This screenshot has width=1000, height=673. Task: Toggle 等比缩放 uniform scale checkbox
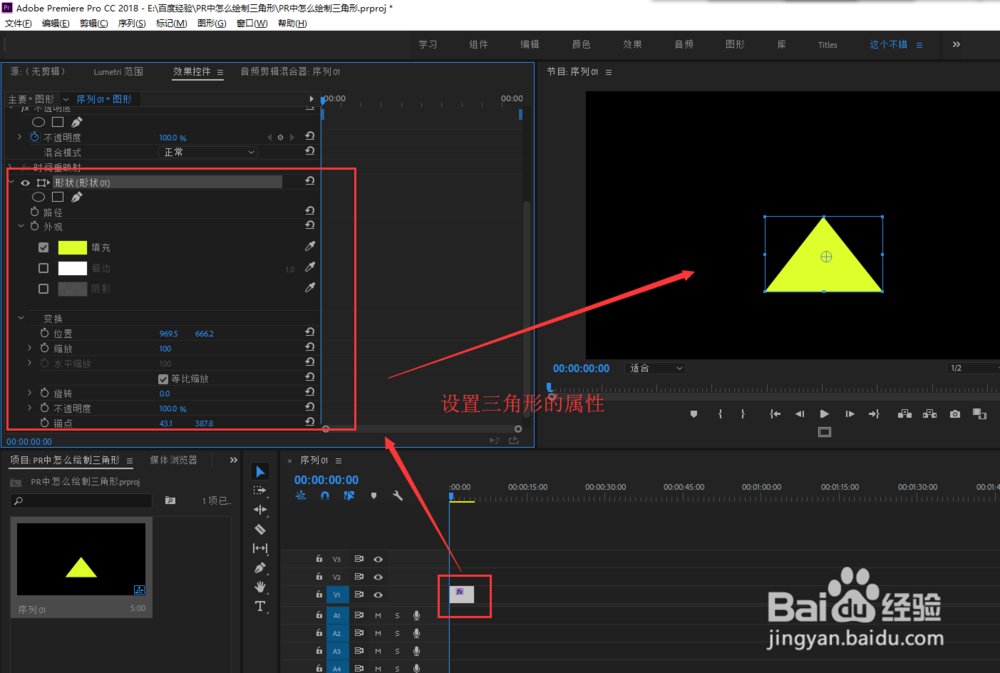coord(163,379)
